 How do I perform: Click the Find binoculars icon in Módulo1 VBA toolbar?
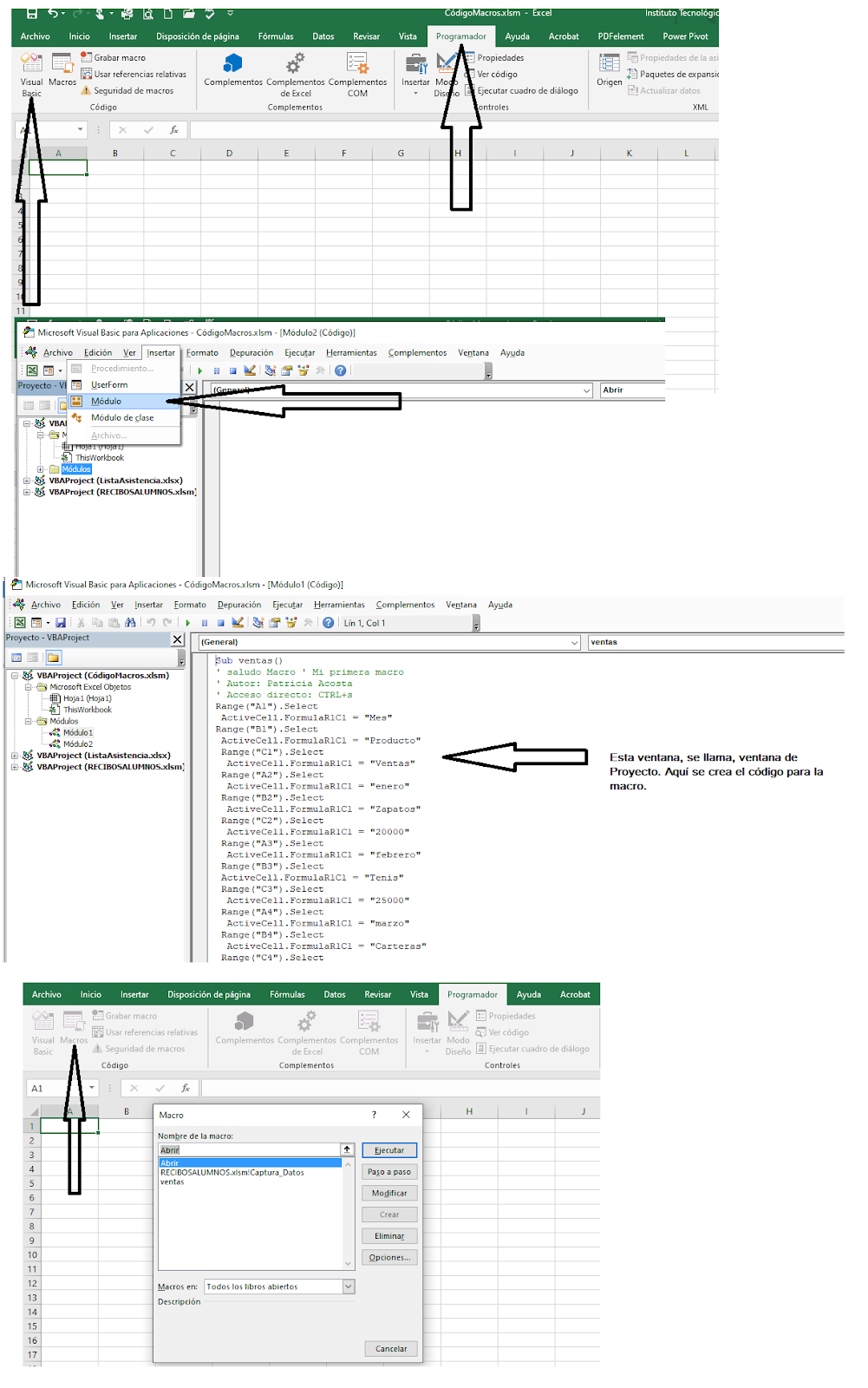click(130, 623)
